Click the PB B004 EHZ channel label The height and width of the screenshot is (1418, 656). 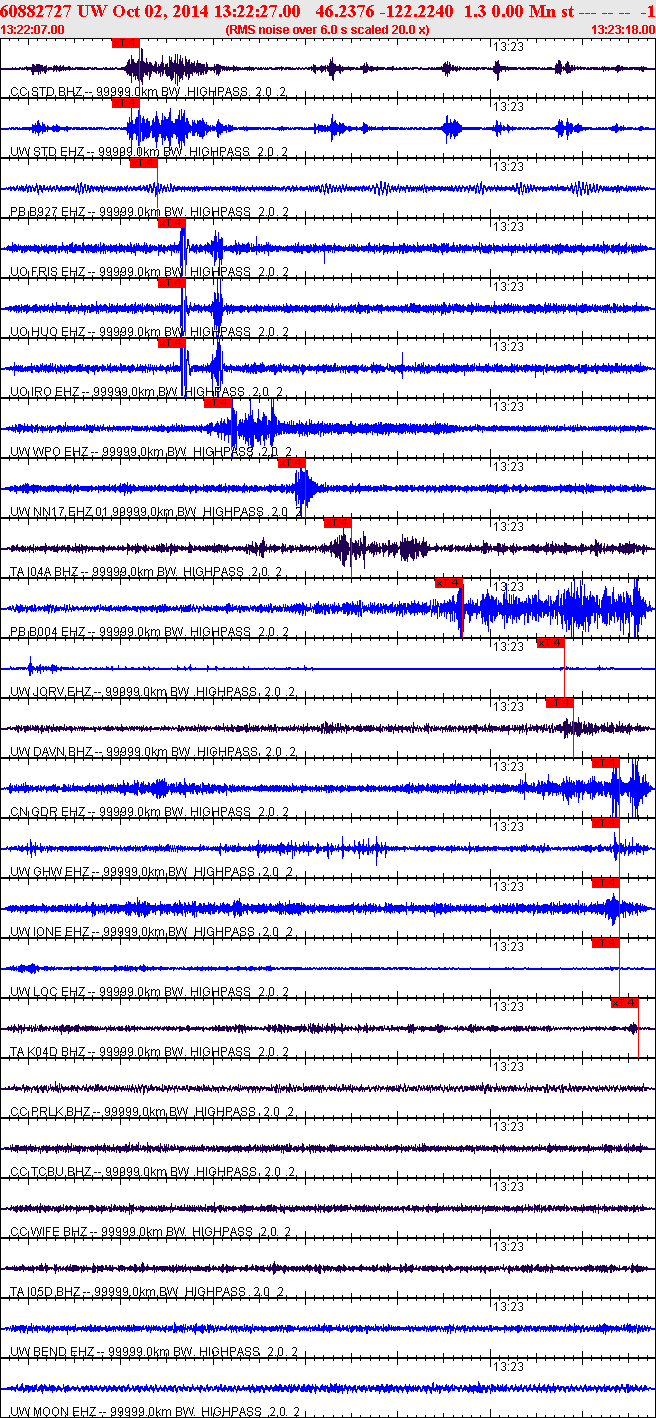(x=148, y=632)
